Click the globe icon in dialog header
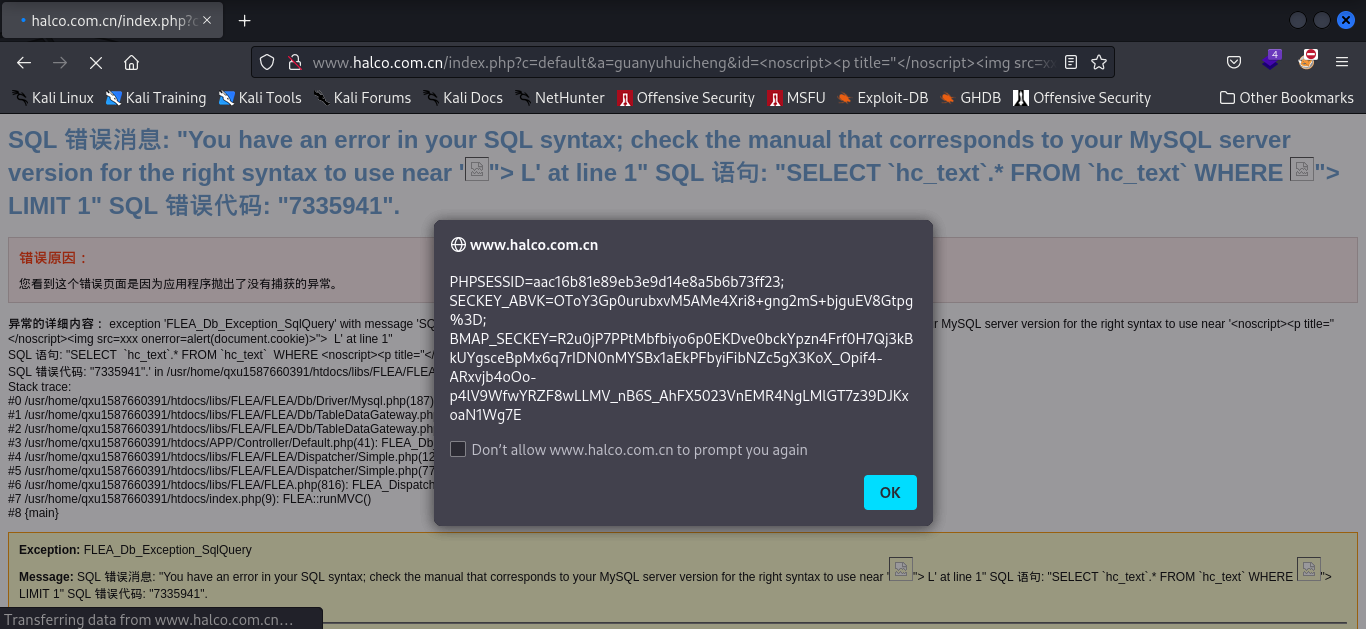Image resolution: width=1366 pixels, height=629 pixels. (x=458, y=245)
